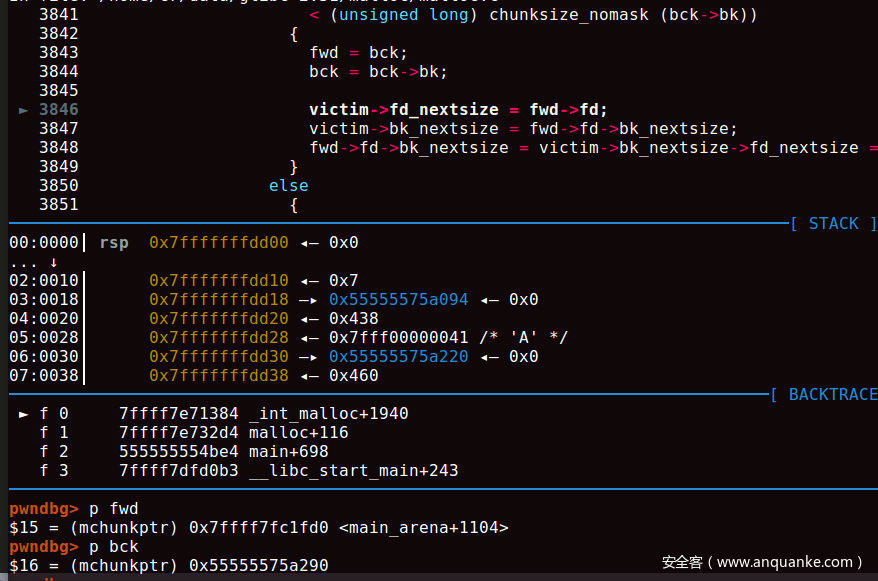
Task: Click the else keyword on line 3850
Action: click(288, 186)
